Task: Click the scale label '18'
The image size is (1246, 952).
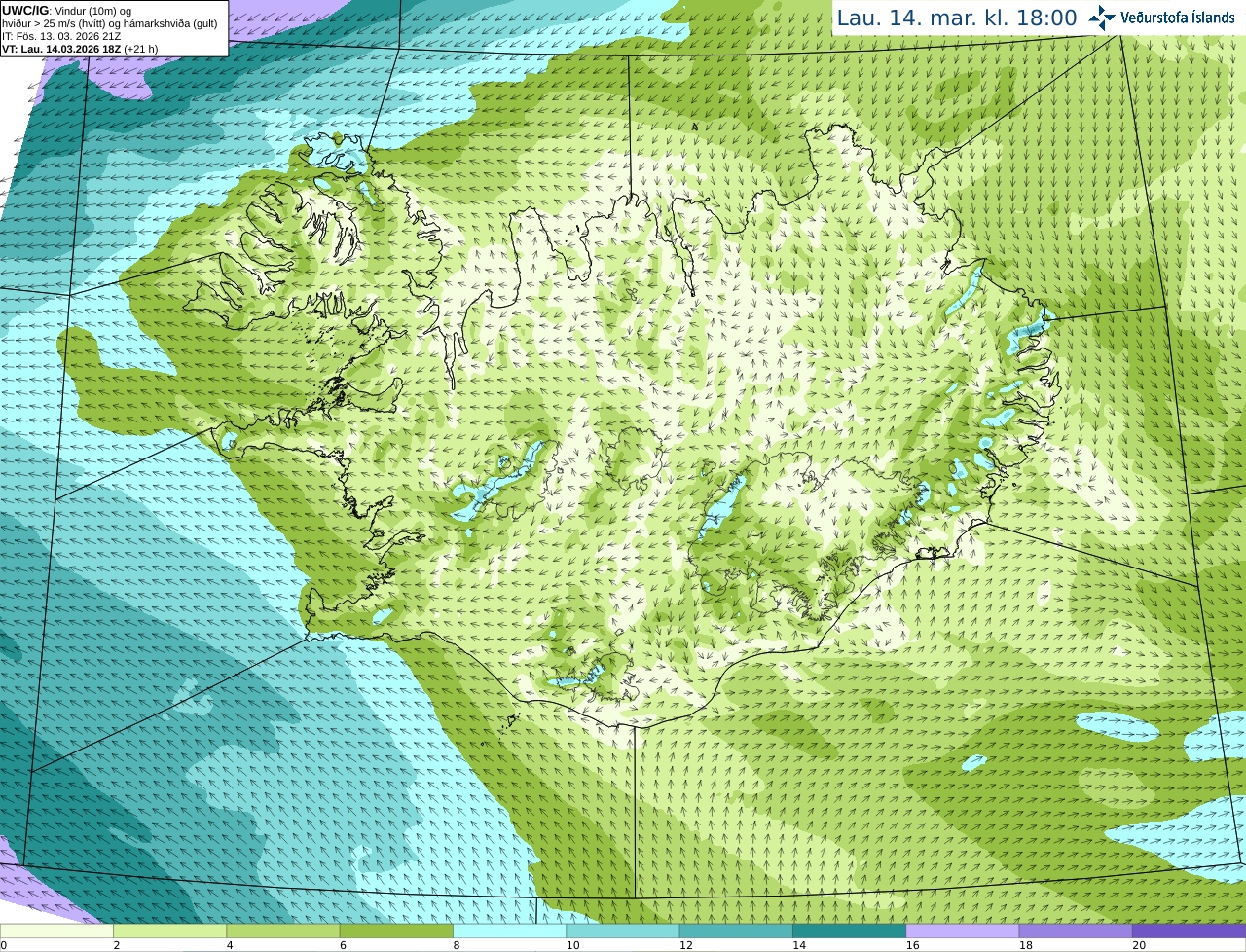Action: (x=1025, y=945)
